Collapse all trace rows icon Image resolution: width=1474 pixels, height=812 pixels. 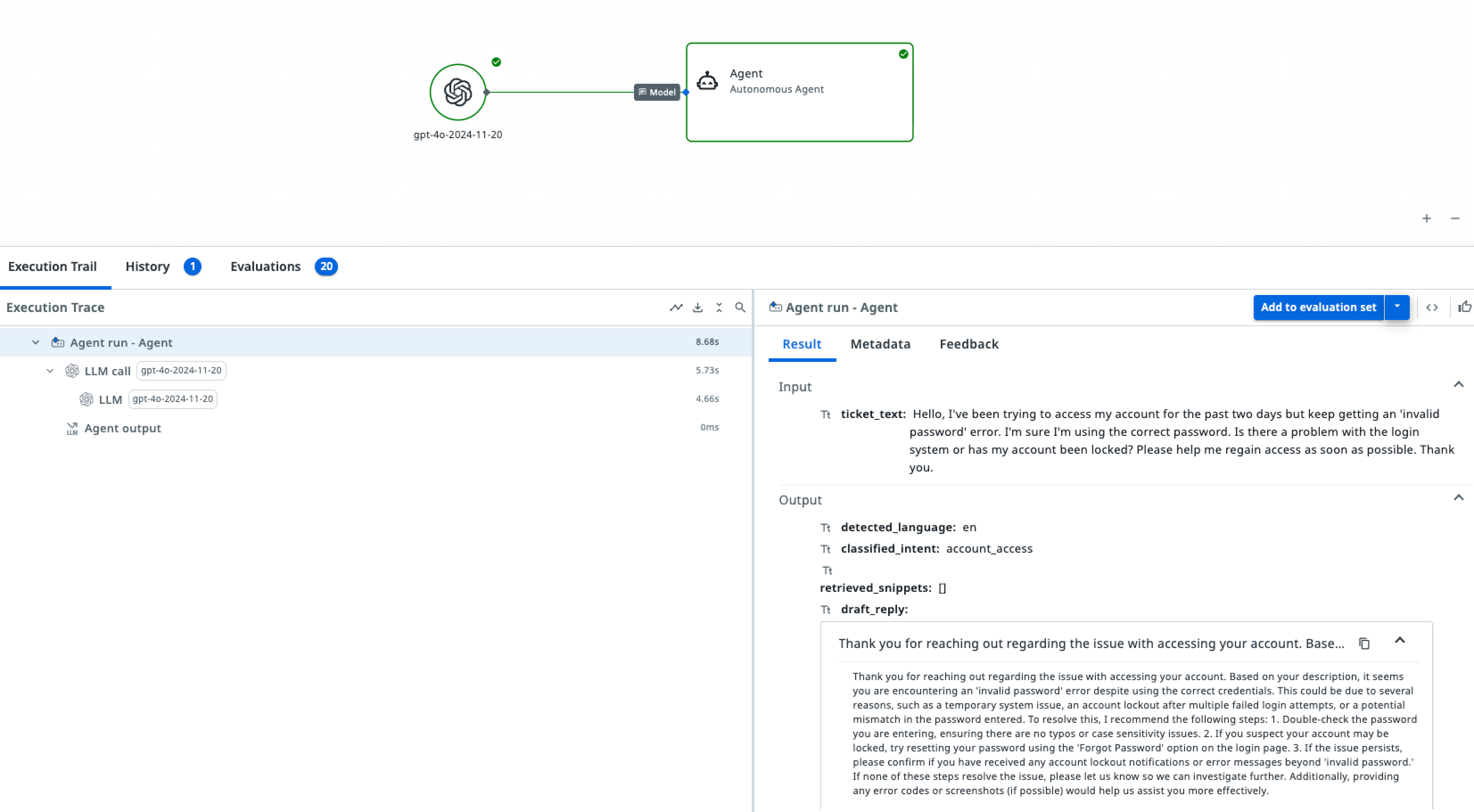[x=719, y=308]
